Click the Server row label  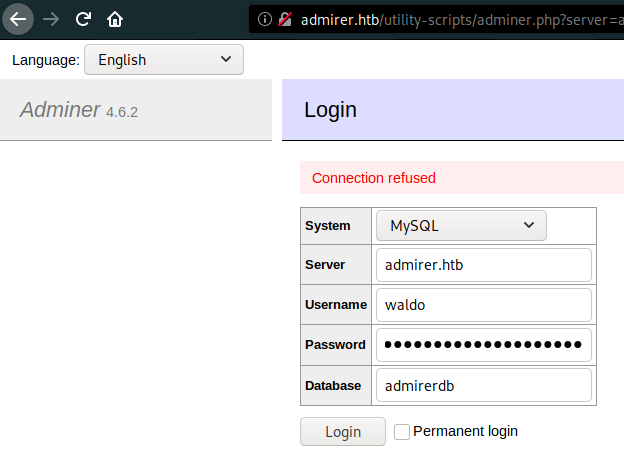click(x=325, y=265)
